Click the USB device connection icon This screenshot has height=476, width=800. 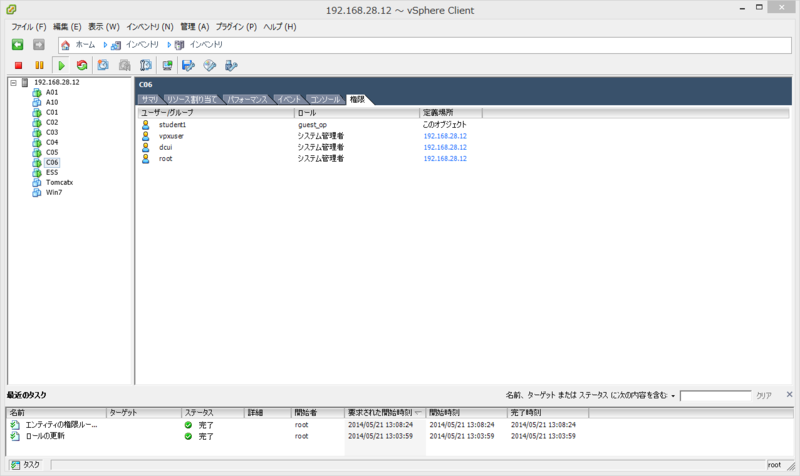231,65
